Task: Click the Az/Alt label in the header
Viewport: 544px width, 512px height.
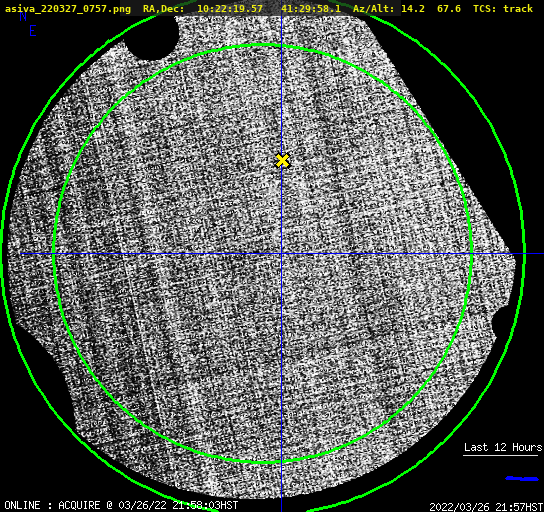Action: coord(373,9)
